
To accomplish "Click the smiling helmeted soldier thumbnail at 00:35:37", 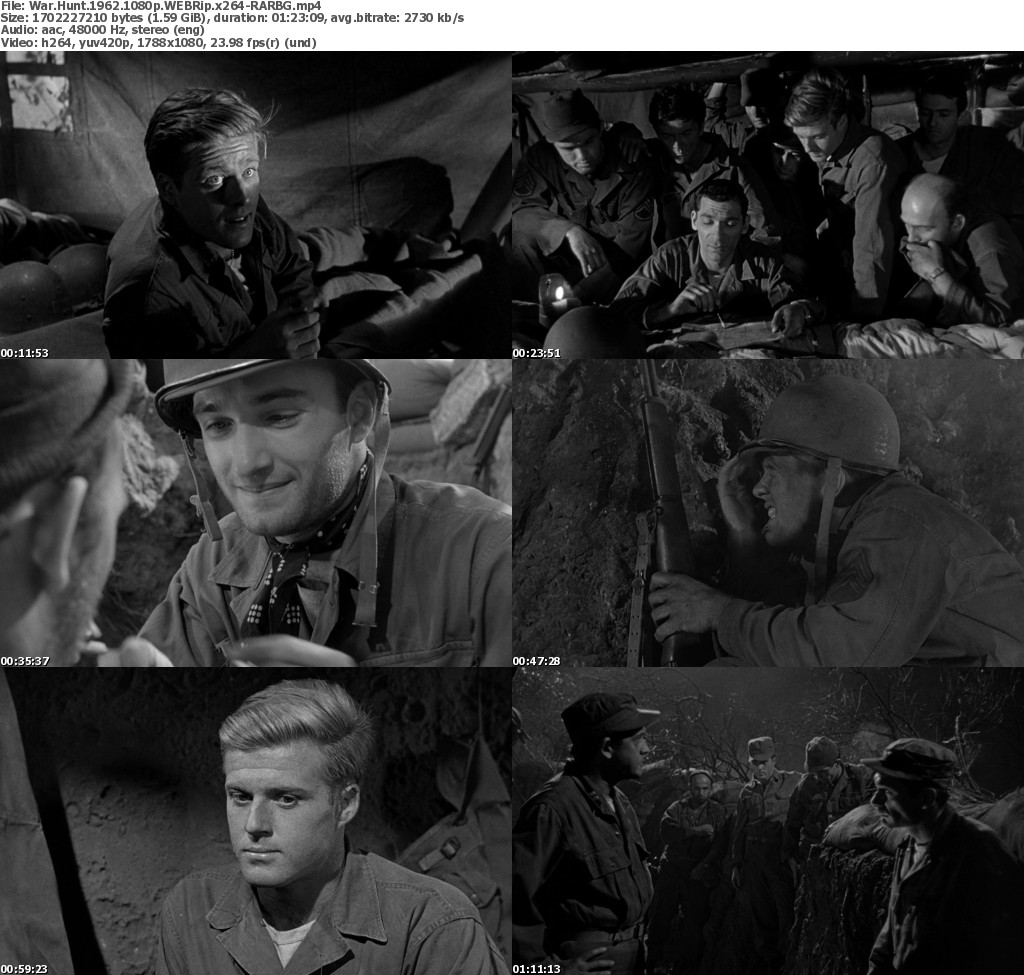I will pos(255,512).
